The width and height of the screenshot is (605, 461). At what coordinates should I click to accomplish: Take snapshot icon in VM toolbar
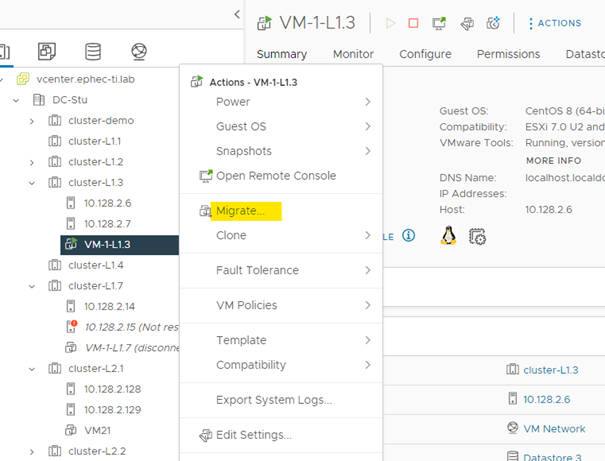493,23
